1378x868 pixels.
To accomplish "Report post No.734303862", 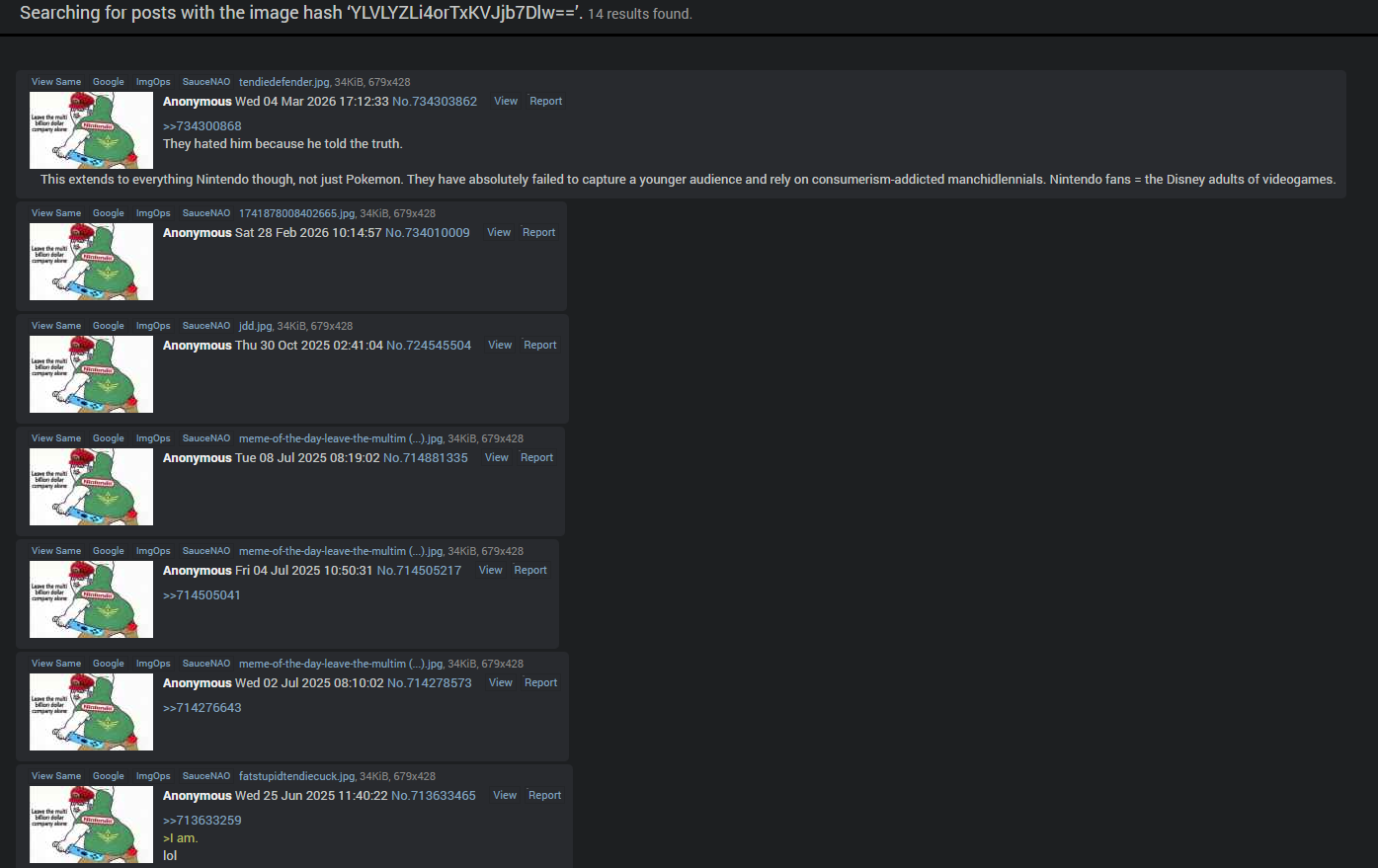I will pos(545,101).
